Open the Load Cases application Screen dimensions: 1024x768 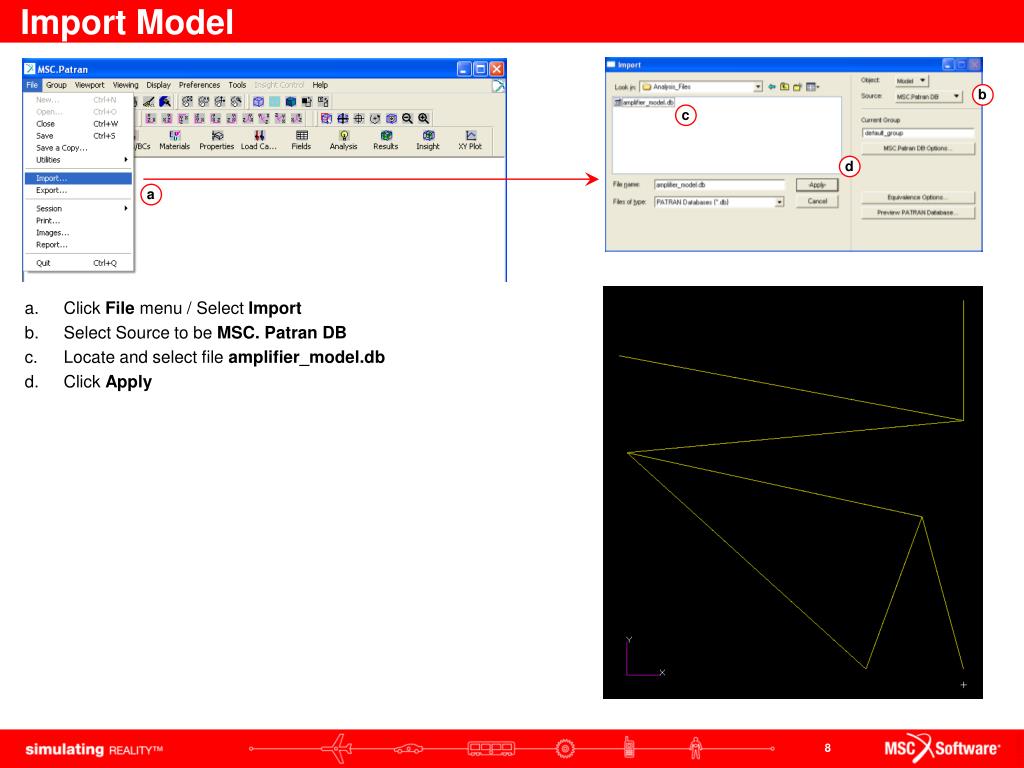click(259, 140)
